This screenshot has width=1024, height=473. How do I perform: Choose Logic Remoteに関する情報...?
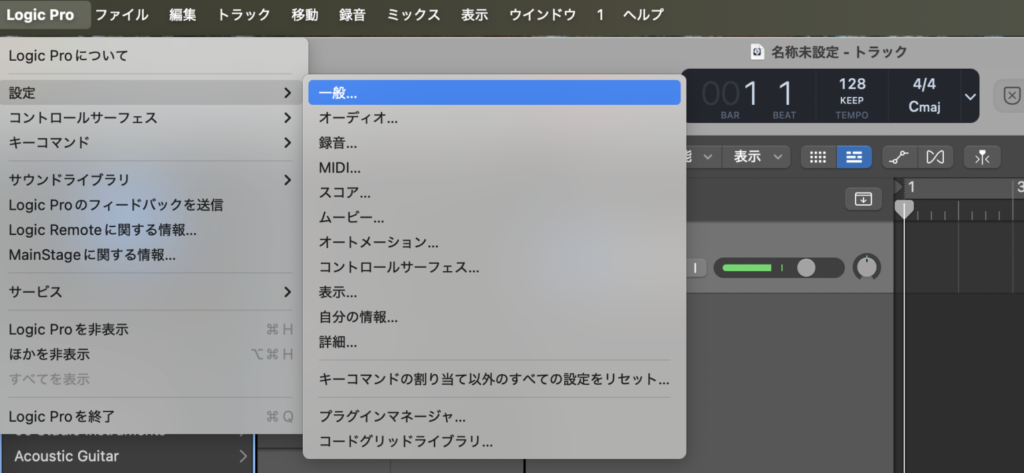[x=153, y=230]
